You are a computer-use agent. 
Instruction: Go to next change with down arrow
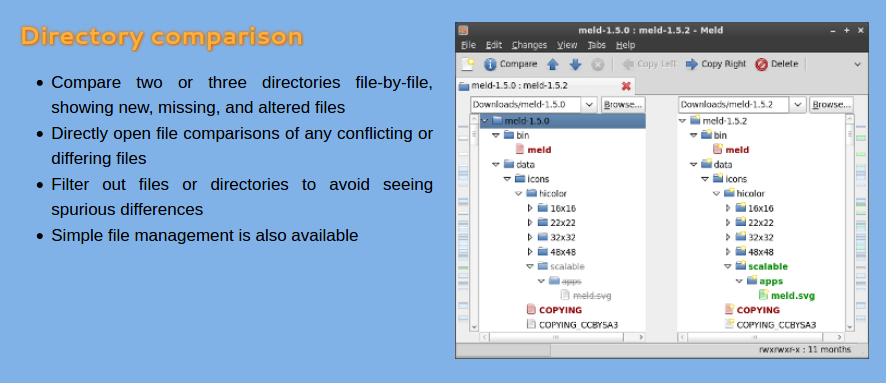(575, 64)
